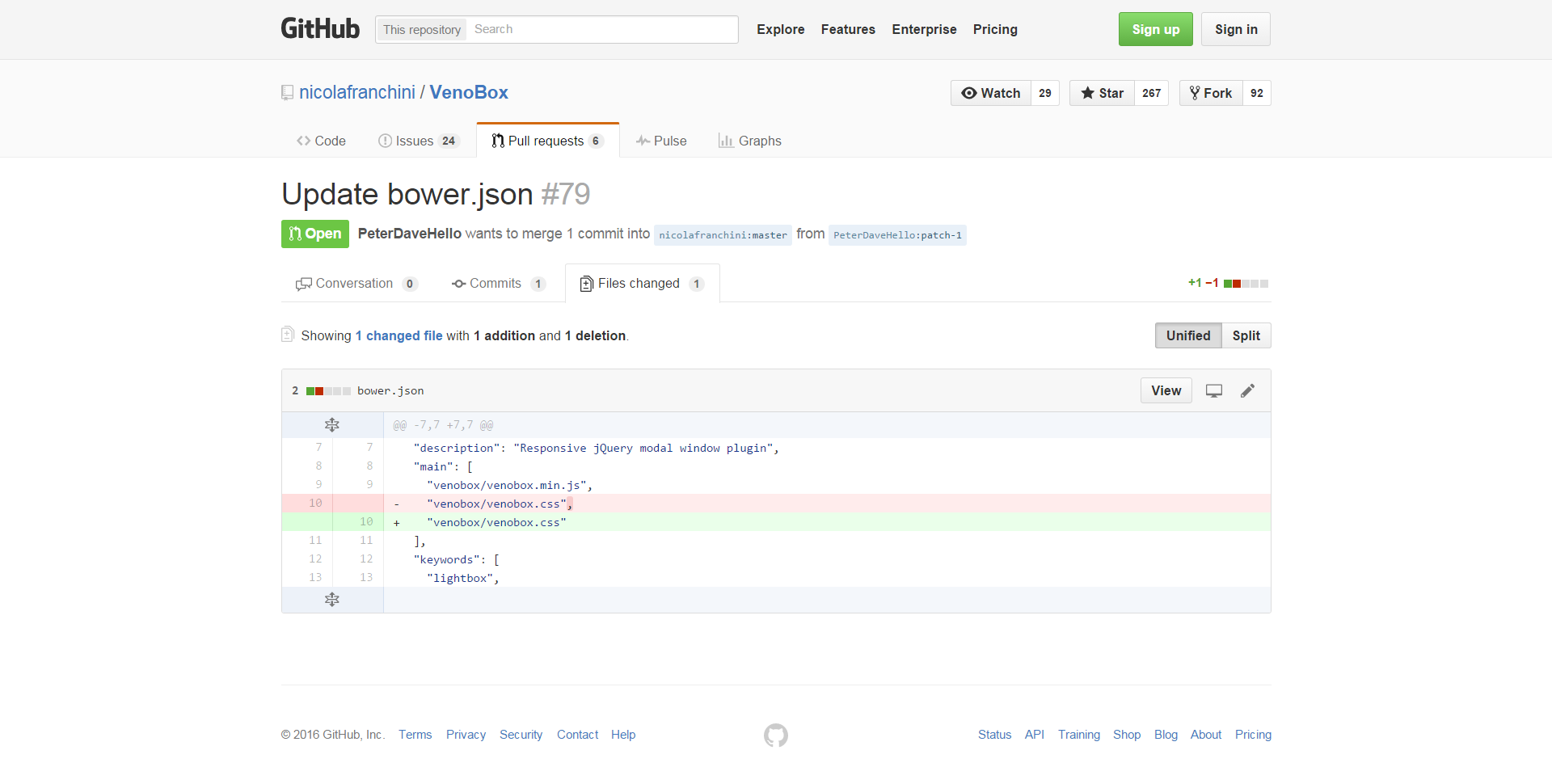1552x784 pixels.
Task: Click the GitHub Octocat mark in the footer
Action: tap(776, 735)
